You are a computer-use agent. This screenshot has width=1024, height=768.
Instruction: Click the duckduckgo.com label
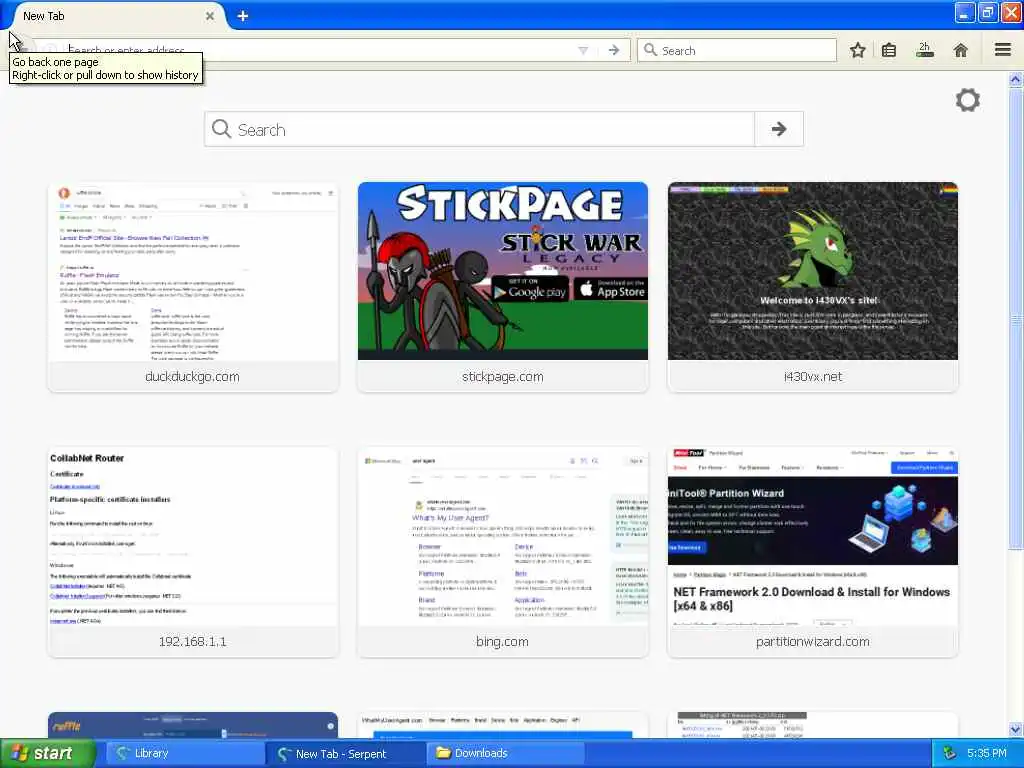[x=193, y=377]
